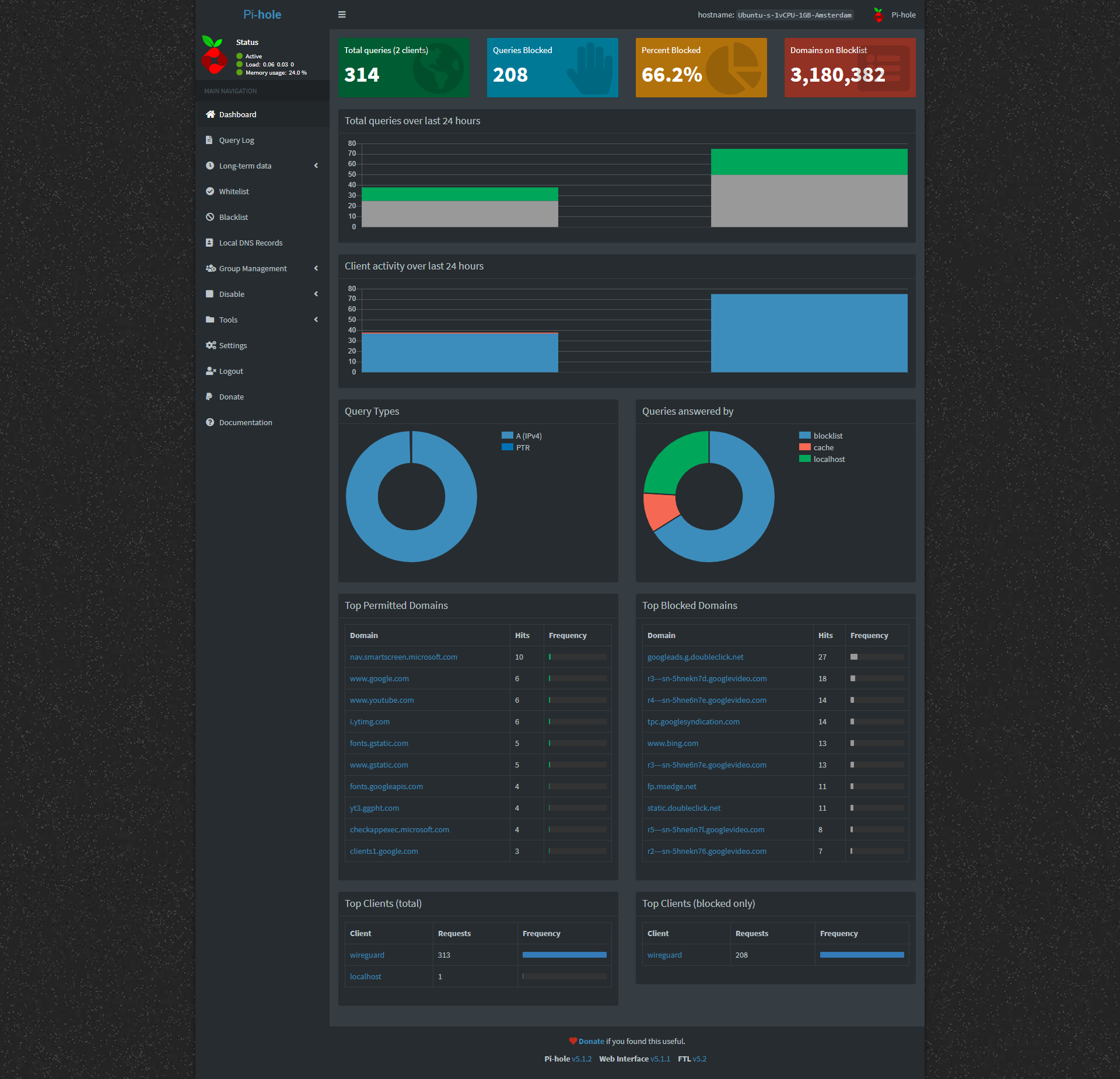Image resolution: width=1120 pixels, height=1079 pixels.
Task: Click the Query Log file icon
Action: tap(209, 140)
